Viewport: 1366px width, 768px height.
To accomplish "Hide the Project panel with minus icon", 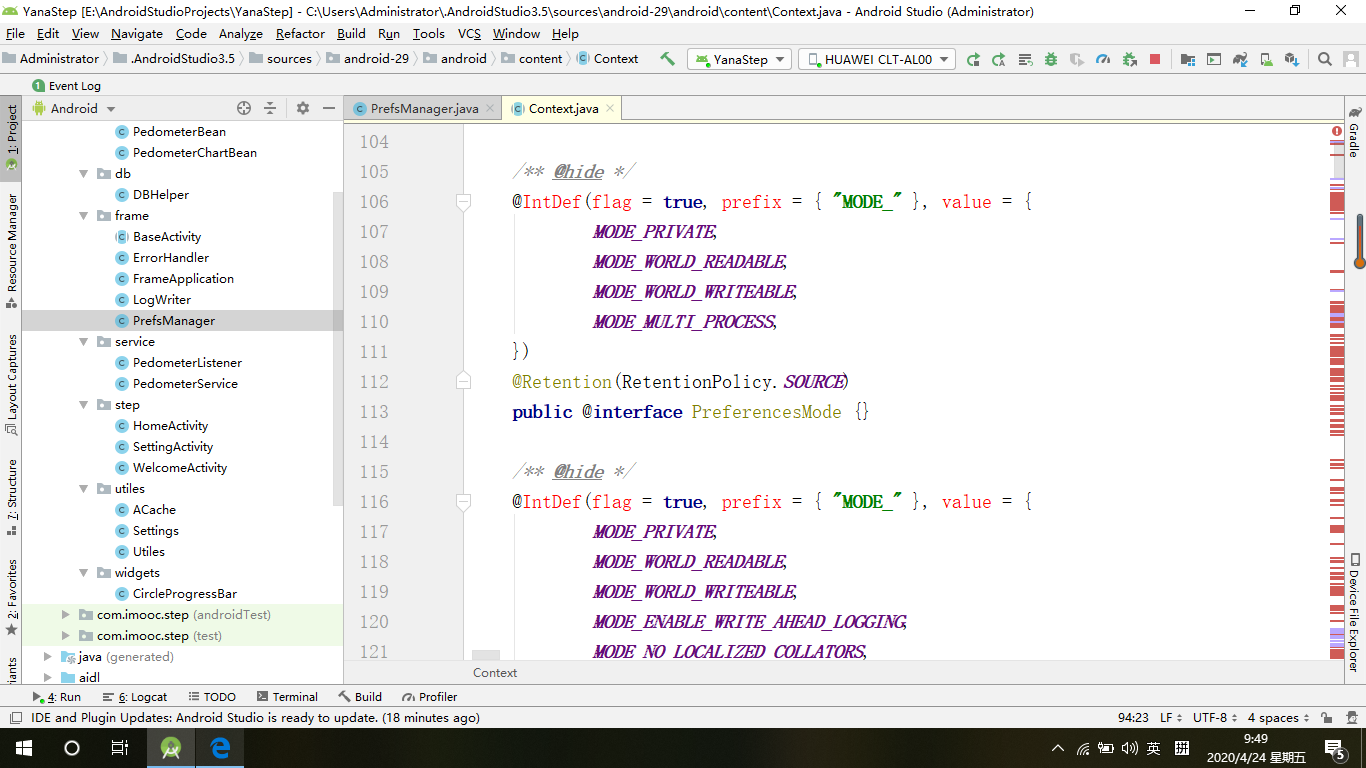I will point(329,108).
